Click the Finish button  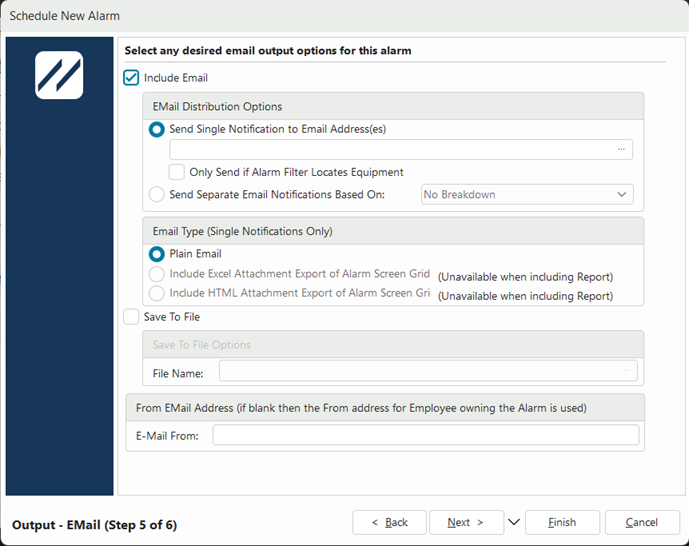[562, 522]
